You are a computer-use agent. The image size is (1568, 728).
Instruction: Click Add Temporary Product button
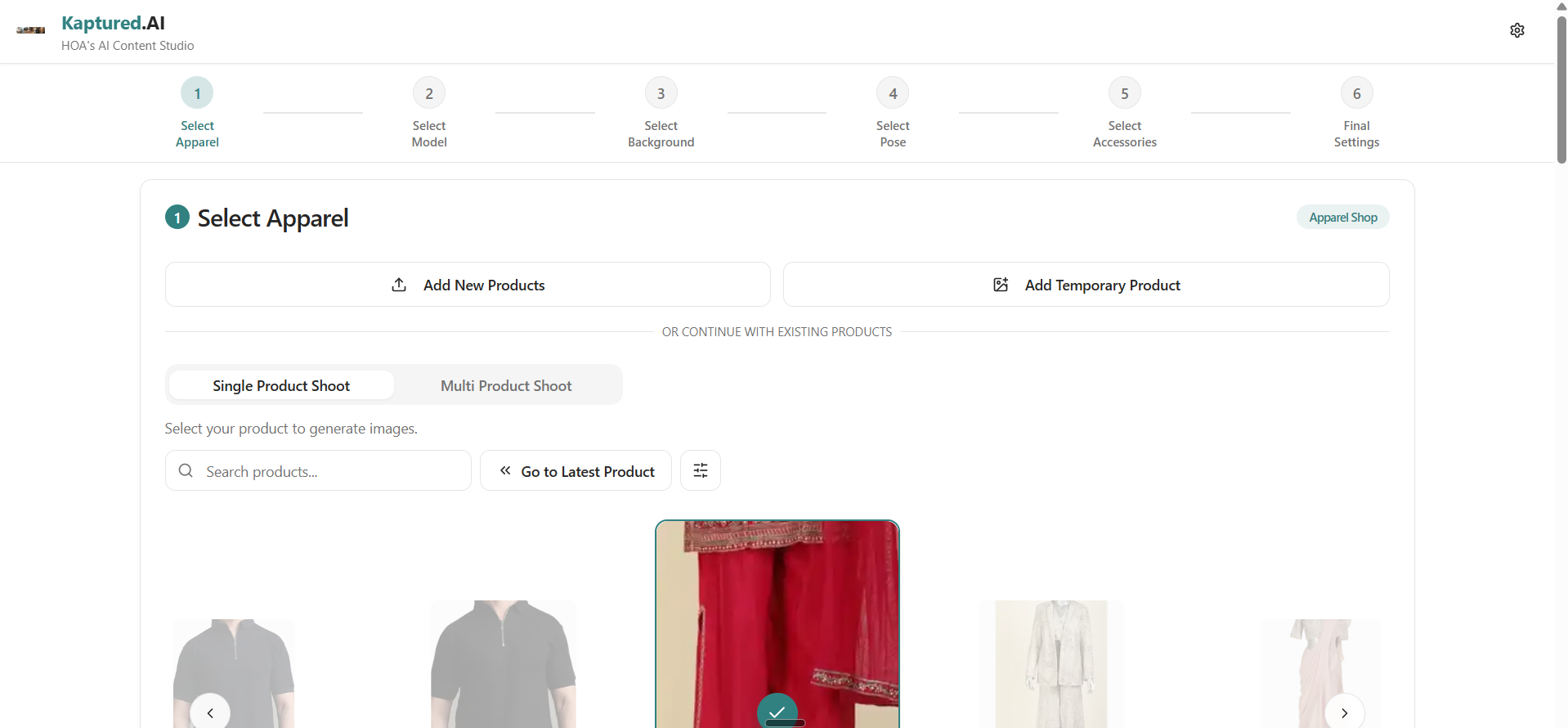click(1086, 285)
